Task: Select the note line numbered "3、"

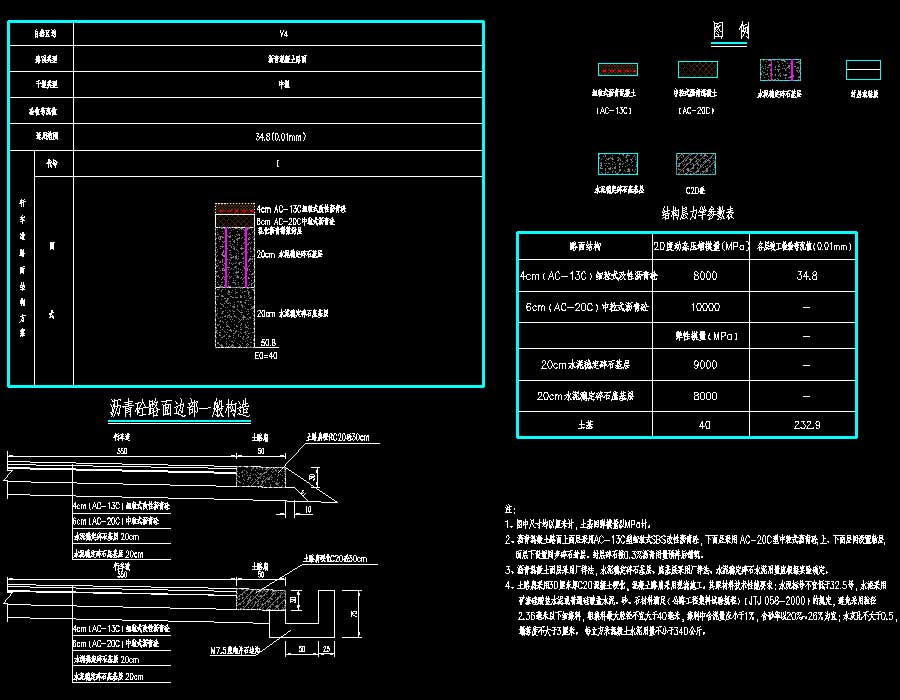Action: click(666, 570)
